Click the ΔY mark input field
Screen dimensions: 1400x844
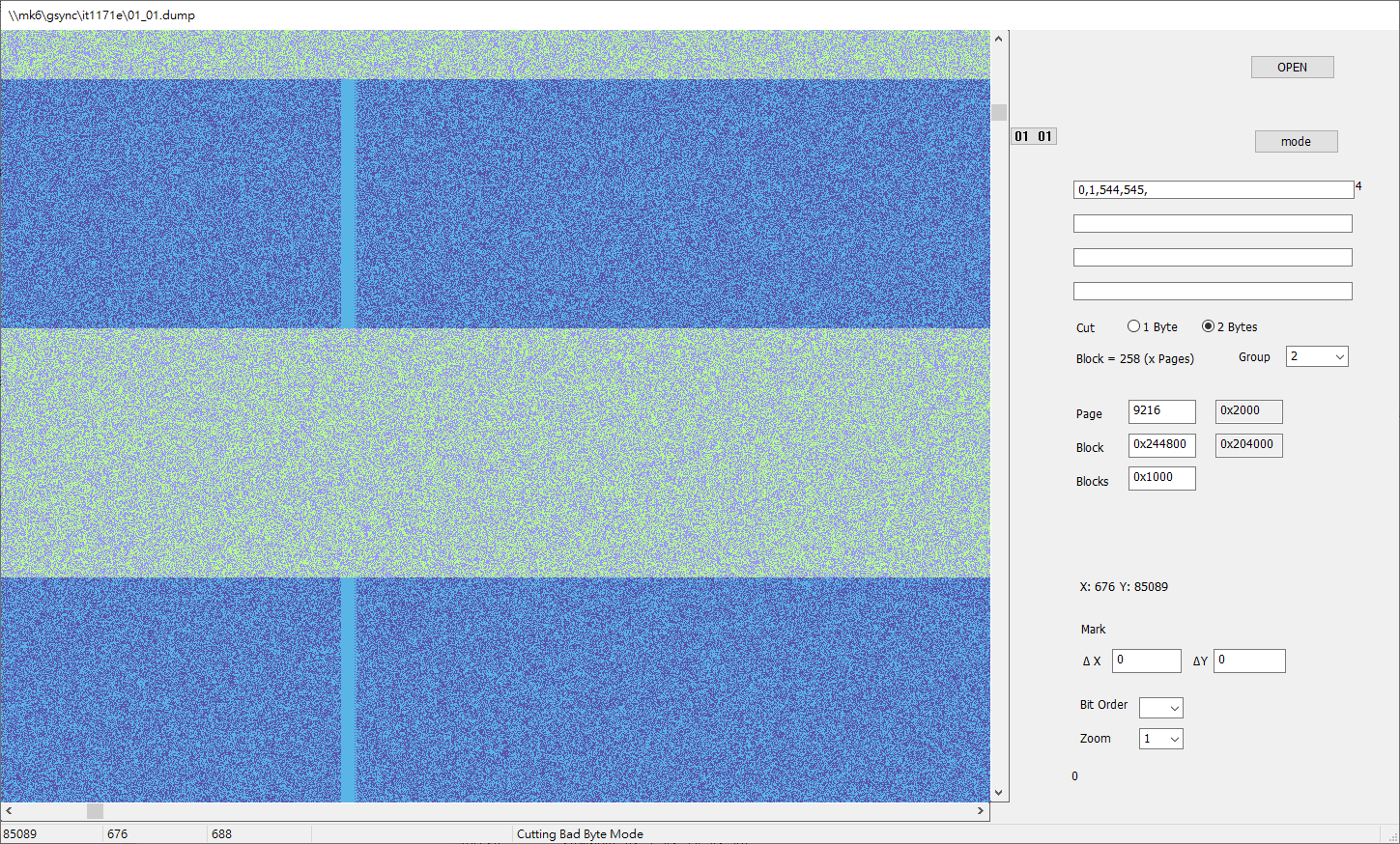[x=1249, y=661]
